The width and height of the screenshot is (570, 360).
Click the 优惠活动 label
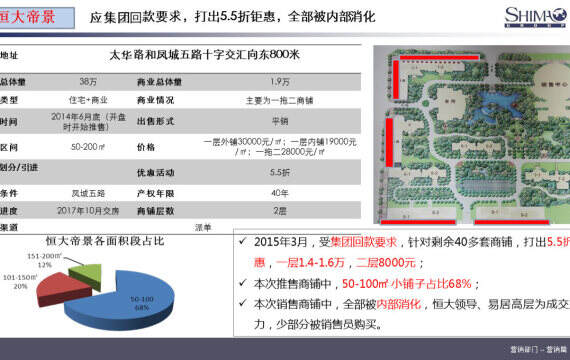[155, 172]
